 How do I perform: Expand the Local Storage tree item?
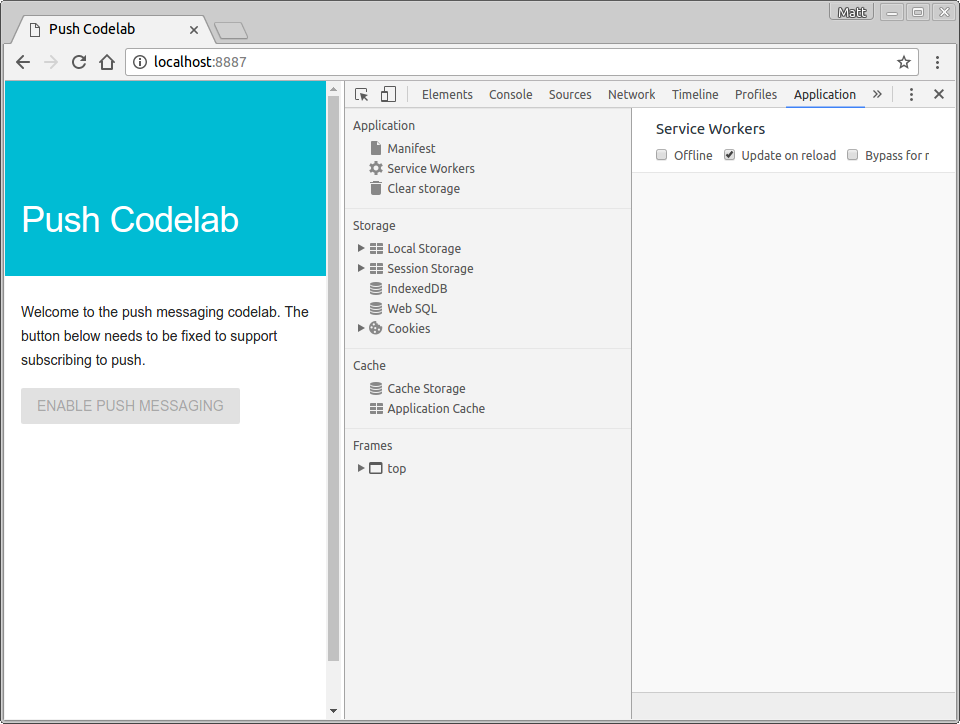(x=361, y=248)
